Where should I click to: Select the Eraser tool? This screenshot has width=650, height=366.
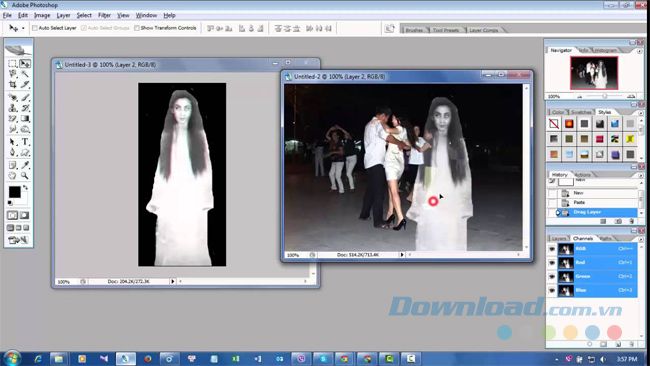point(12,119)
